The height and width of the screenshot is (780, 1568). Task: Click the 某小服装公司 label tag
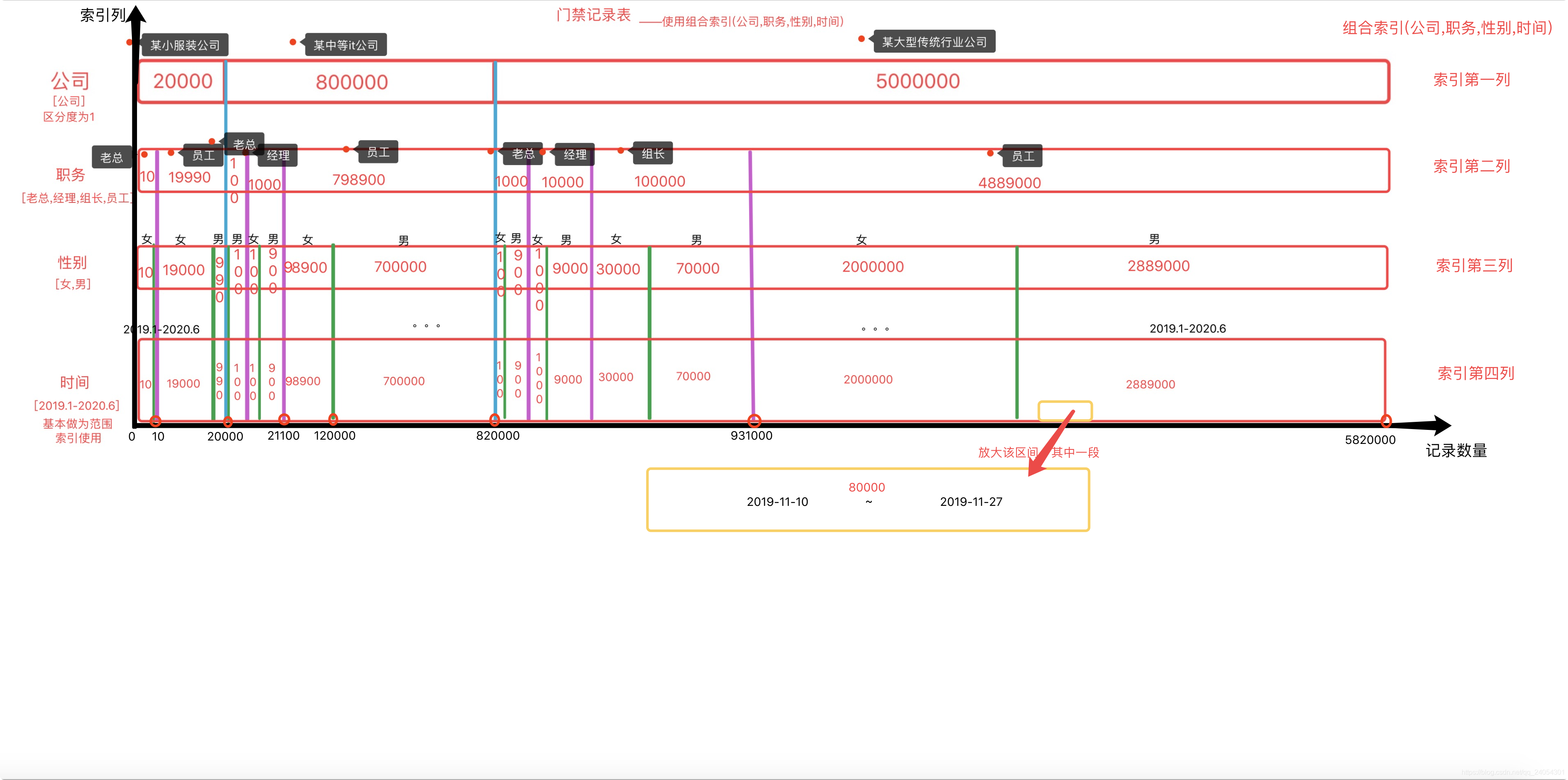185,45
